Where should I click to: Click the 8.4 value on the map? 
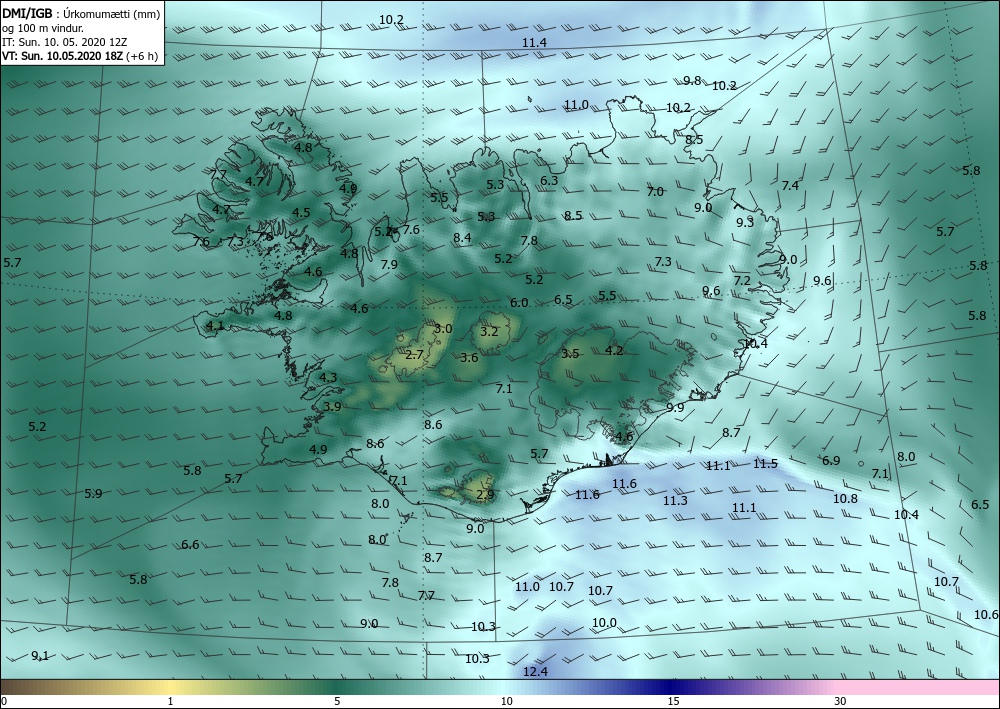point(462,238)
